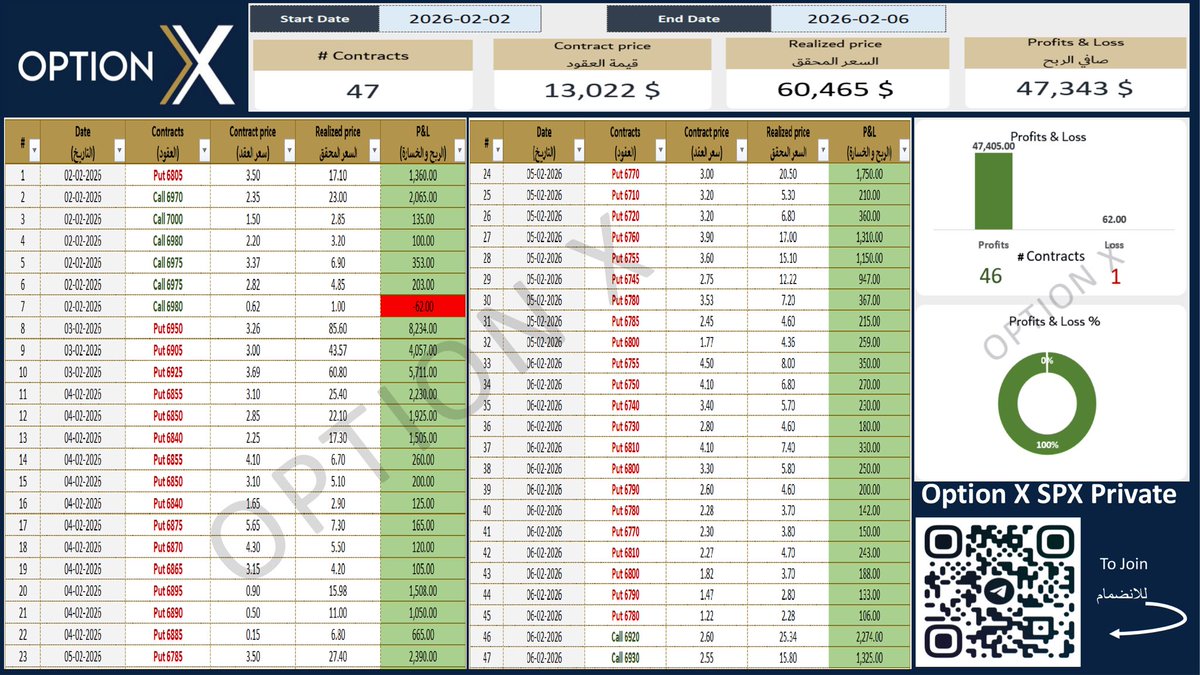Select the Put 6805 contract cell
Screen dimensions: 1200x675
click(168, 174)
